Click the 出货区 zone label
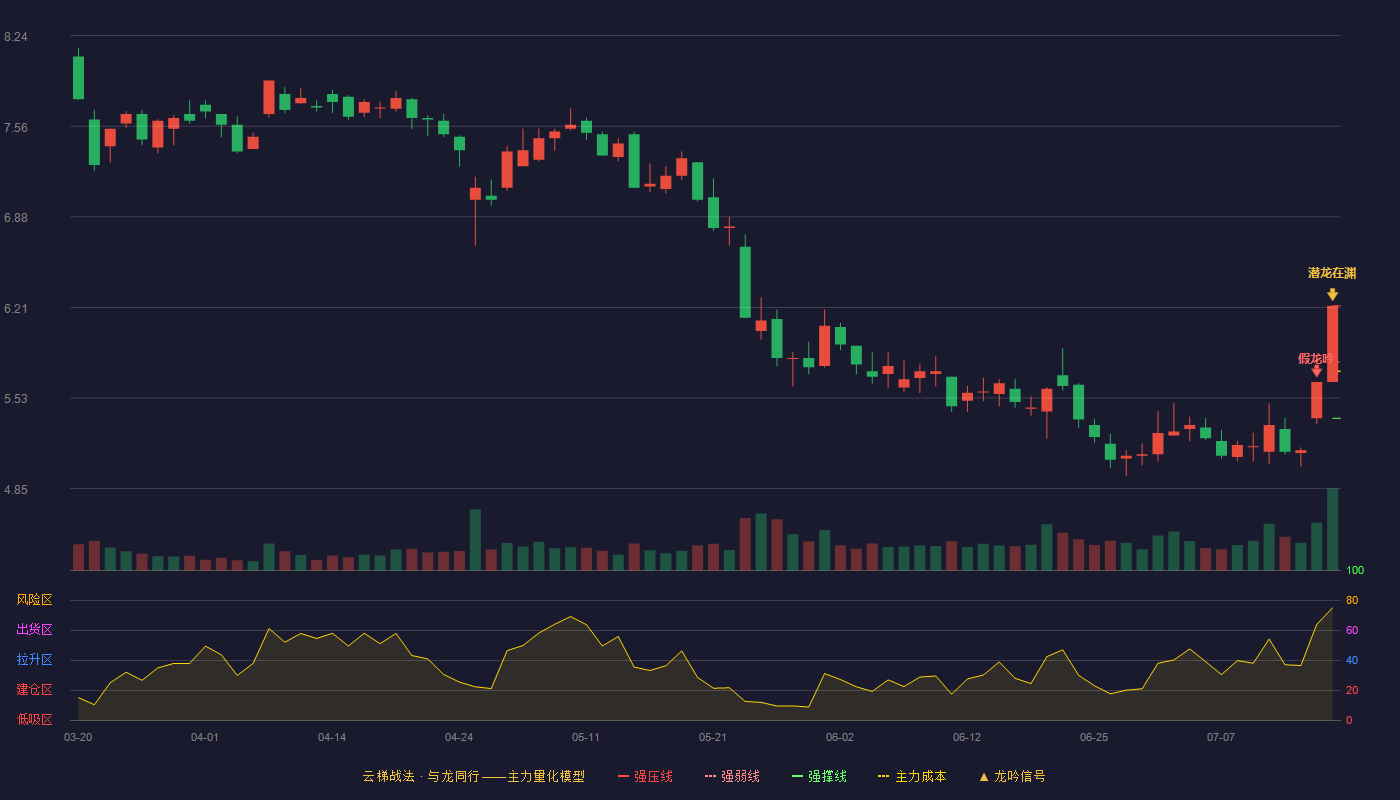Image resolution: width=1400 pixels, height=800 pixels. (34, 630)
